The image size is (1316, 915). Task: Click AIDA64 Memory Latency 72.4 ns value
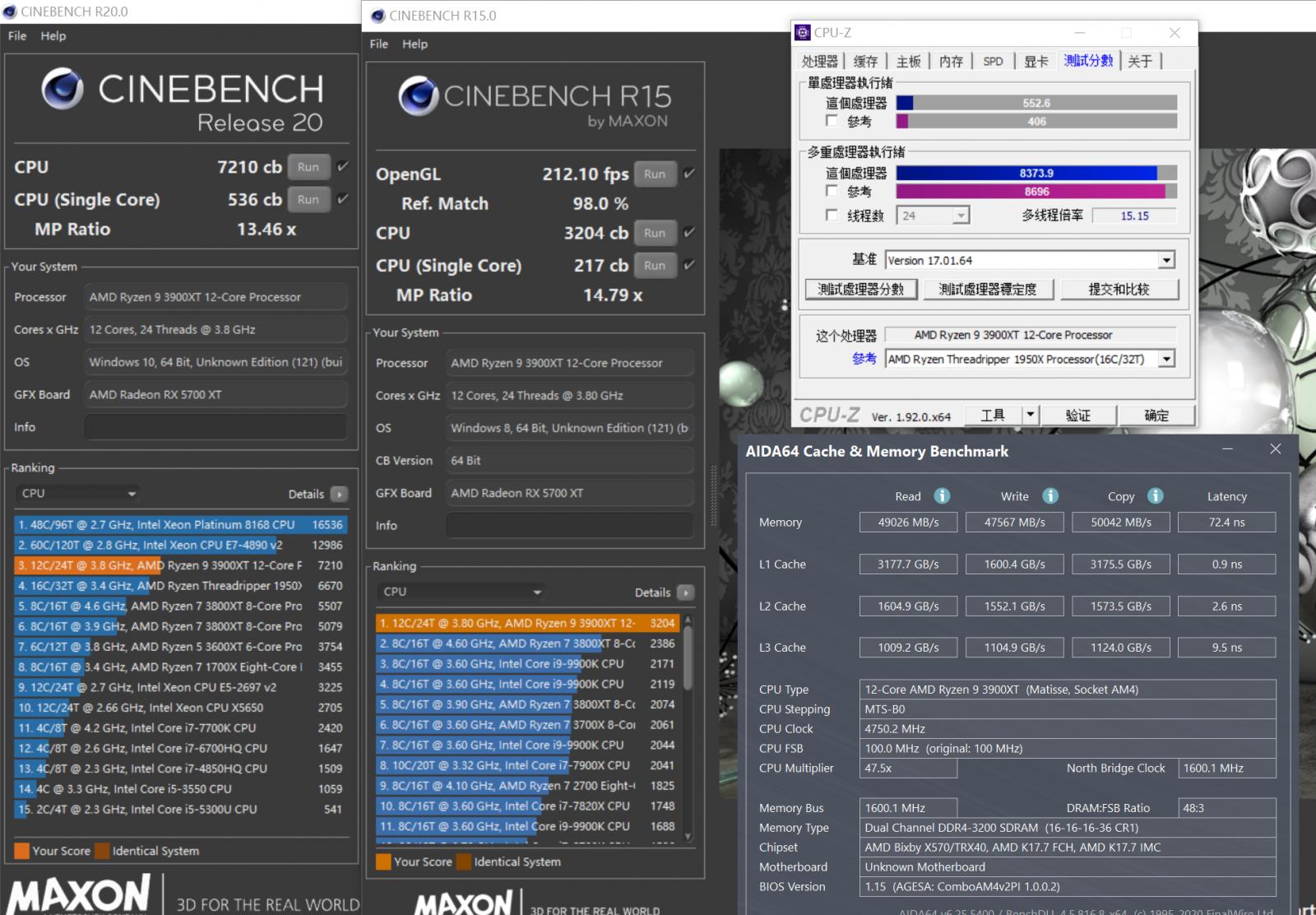[x=1226, y=522]
